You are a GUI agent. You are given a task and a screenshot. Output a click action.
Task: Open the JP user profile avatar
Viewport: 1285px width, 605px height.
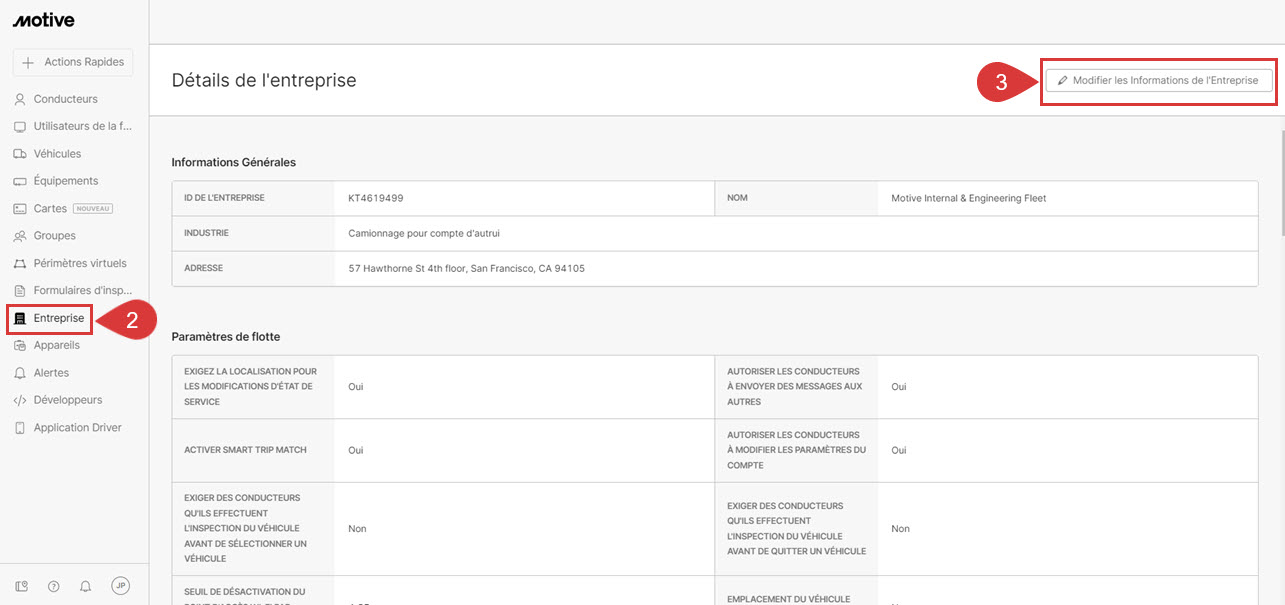tap(120, 586)
